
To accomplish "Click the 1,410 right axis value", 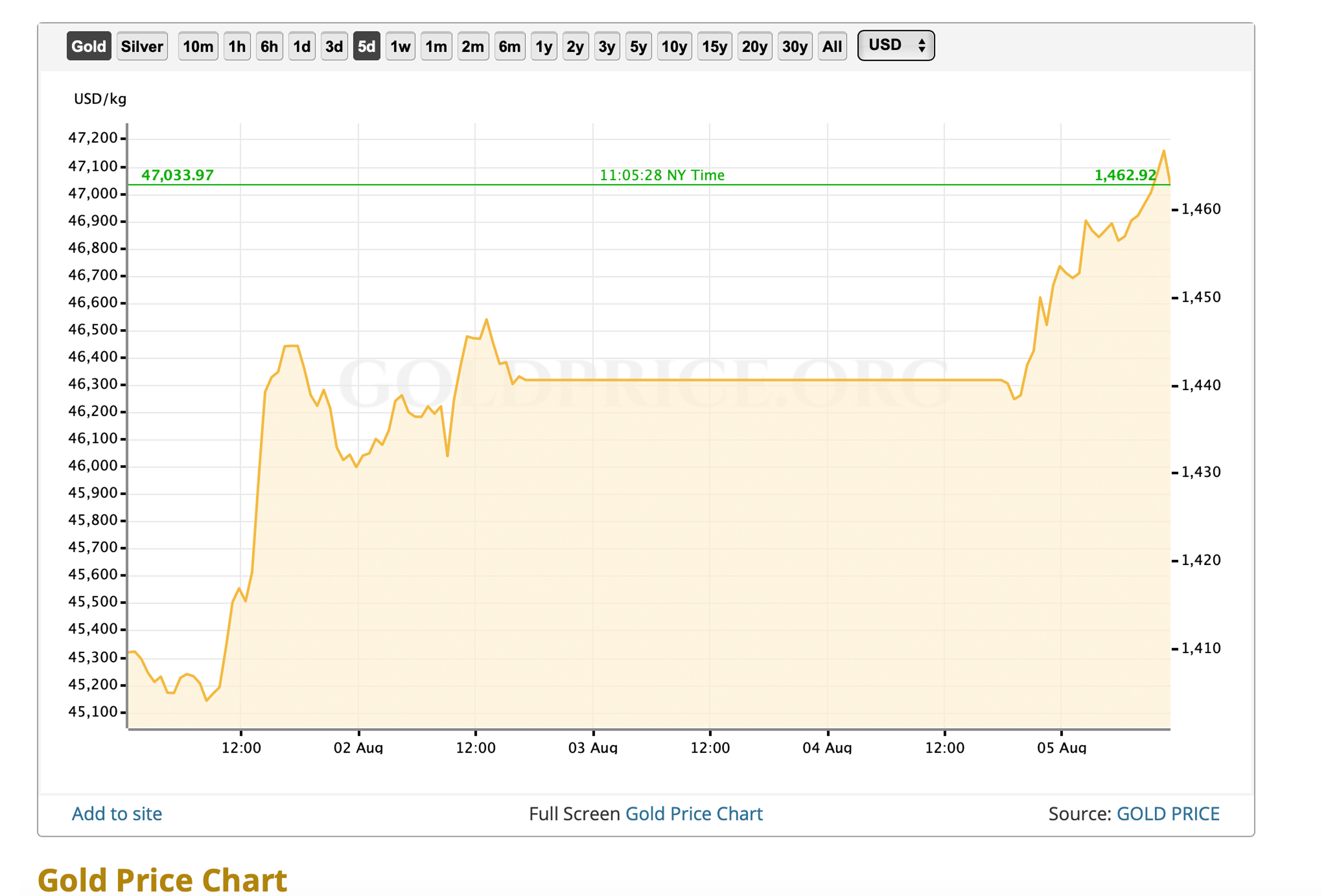I will pyautogui.click(x=1201, y=648).
